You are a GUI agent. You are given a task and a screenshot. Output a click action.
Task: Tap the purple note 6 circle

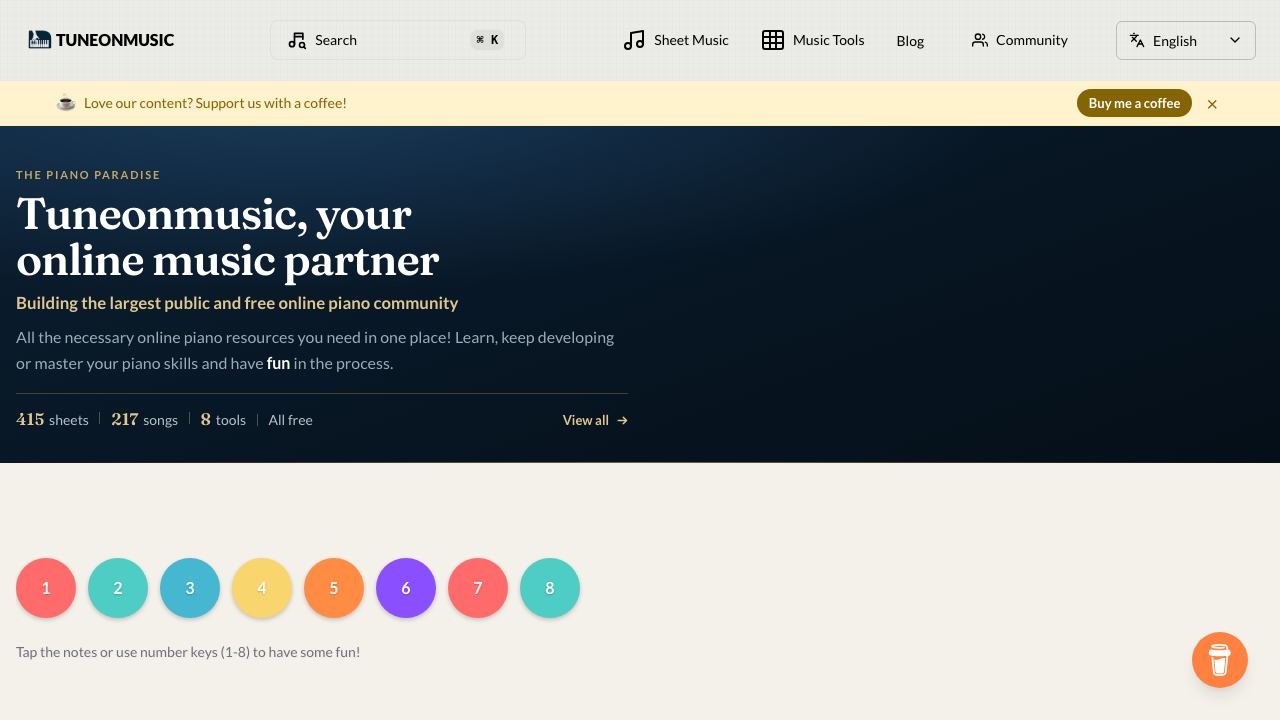click(x=406, y=588)
